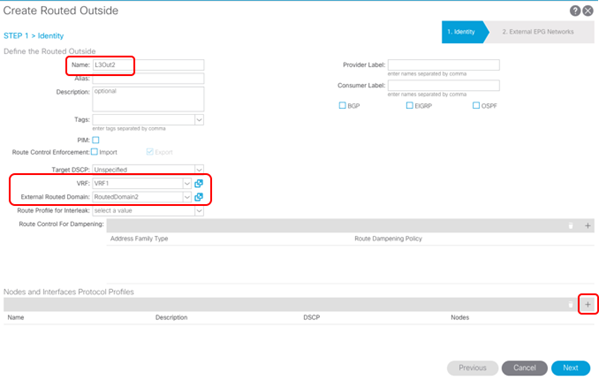Close the Create Routed Outside dialog

pos(588,11)
